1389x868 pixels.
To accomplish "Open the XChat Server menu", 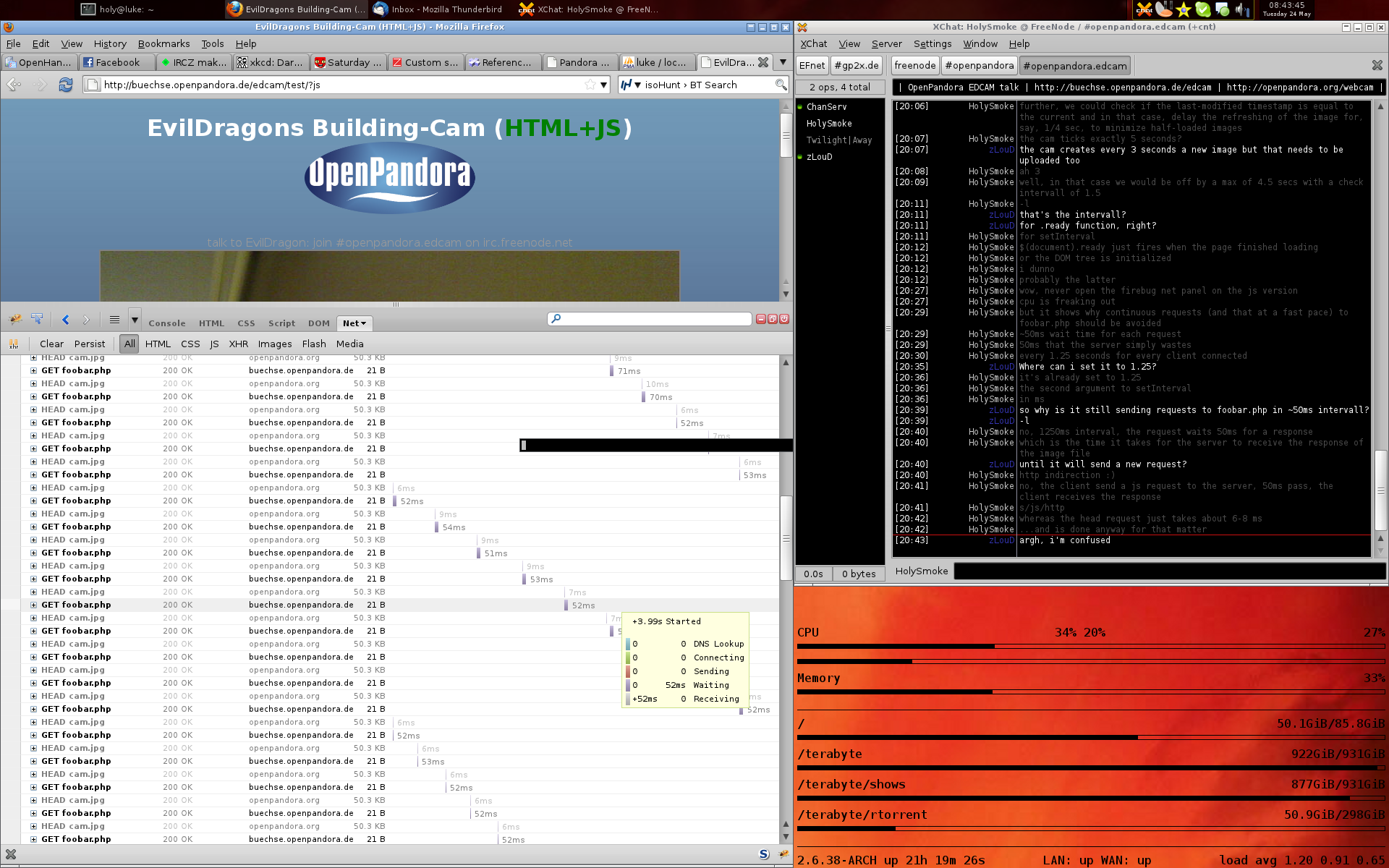I will 886,44.
